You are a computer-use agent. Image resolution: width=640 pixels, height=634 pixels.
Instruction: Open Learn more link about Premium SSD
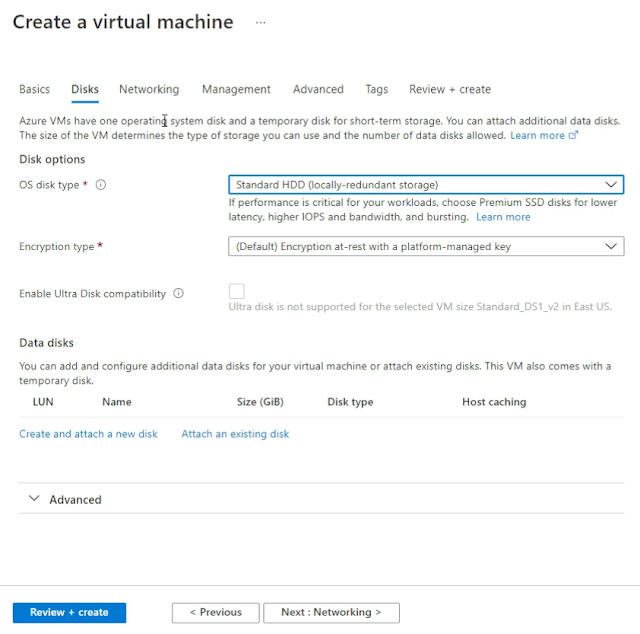(x=503, y=217)
